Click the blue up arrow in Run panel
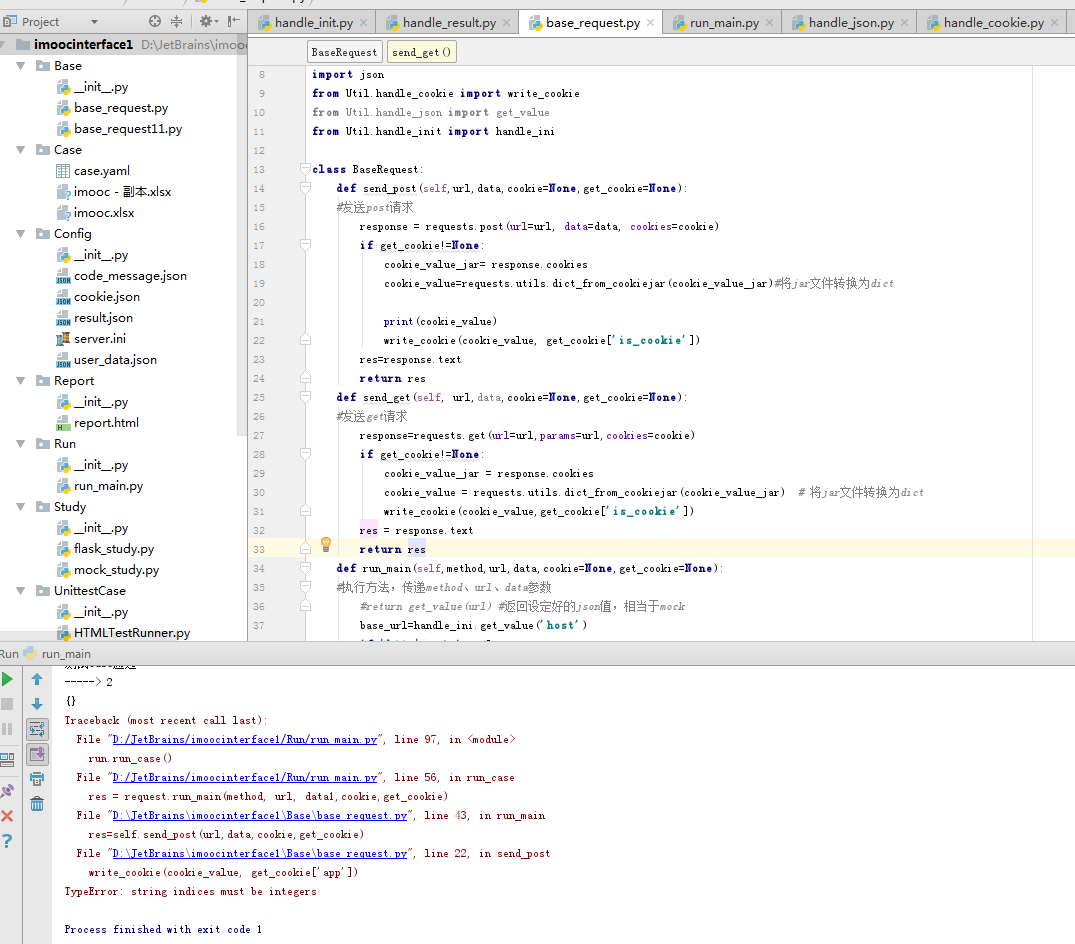1075x944 pixels. coord(37,679)
